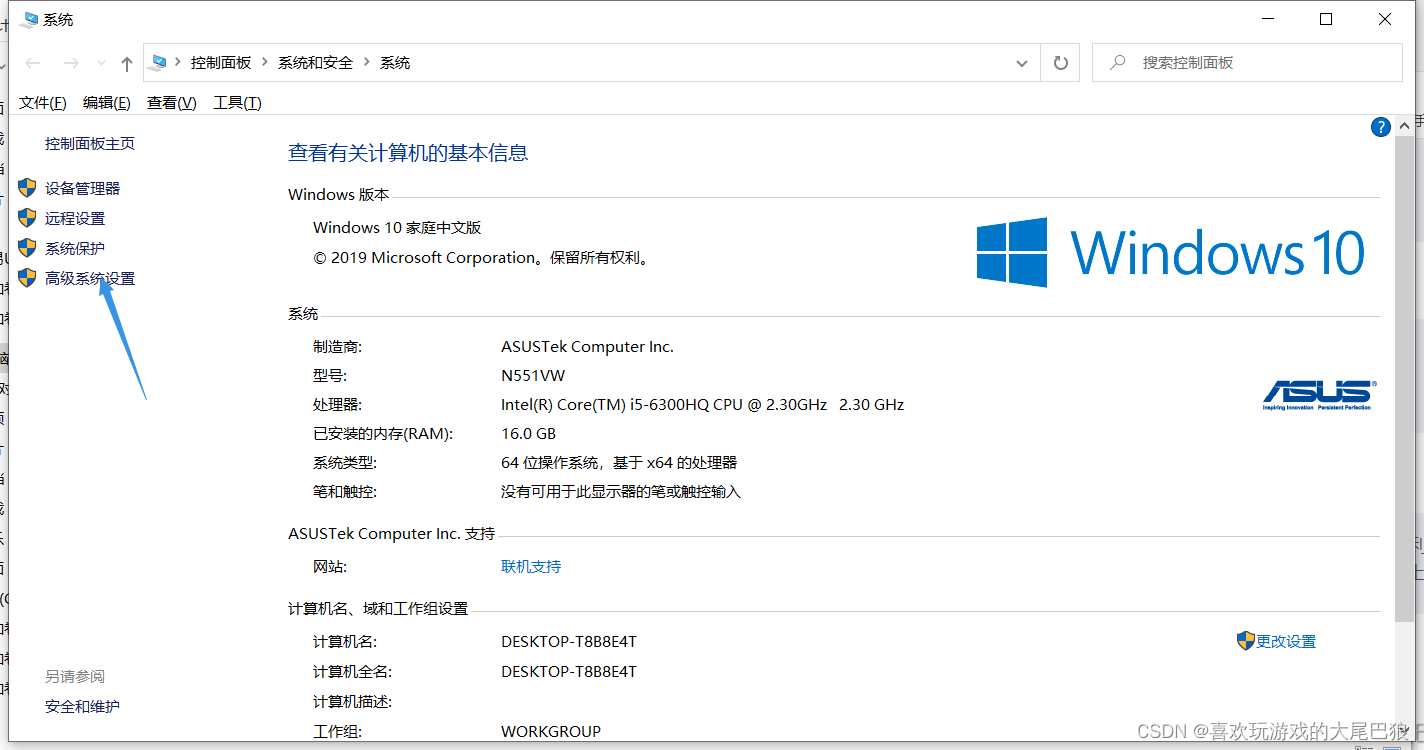Click processor value Intel(R) Core(TM) i5-6300HQ

[x=702, y=404]
